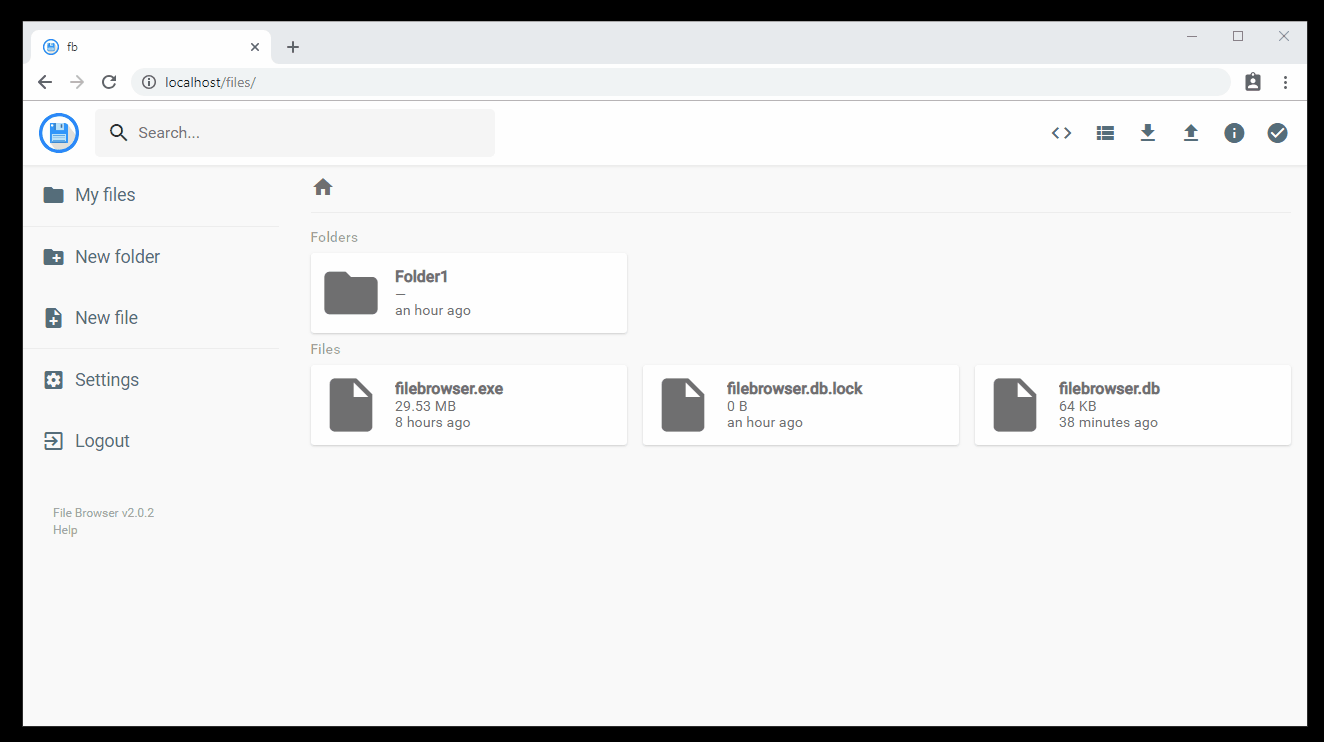This screenshot has height=742, width=1324.
Task: Click the site information icon in address bar
Action: 149,82
